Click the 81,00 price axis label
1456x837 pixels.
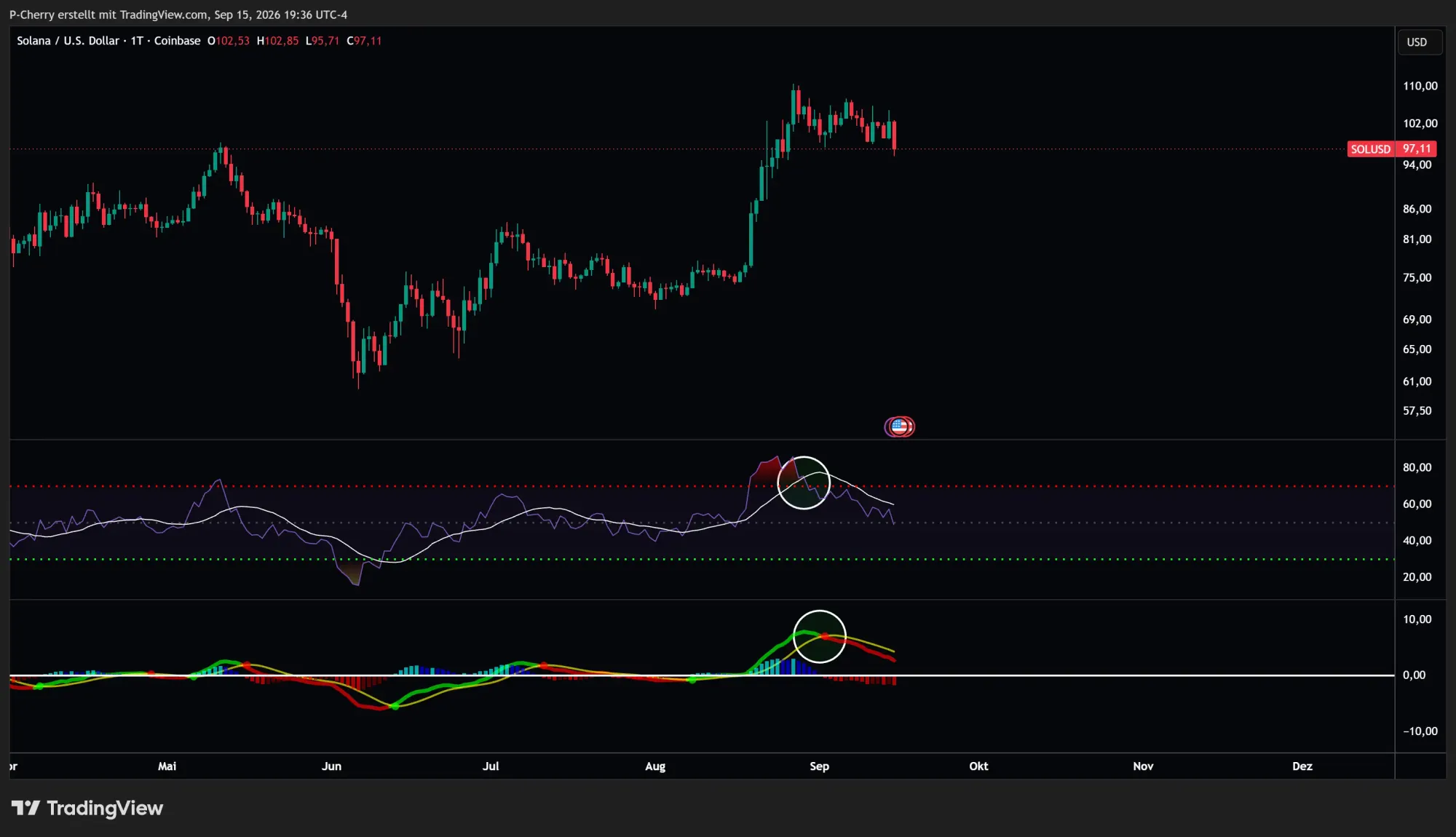pyautogui.click(x=1417, y=239)
